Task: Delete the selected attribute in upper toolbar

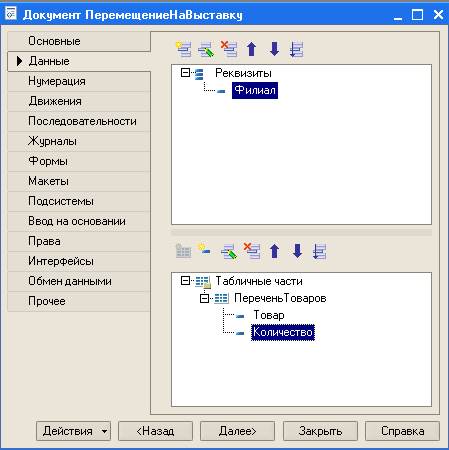Action: 229,49
